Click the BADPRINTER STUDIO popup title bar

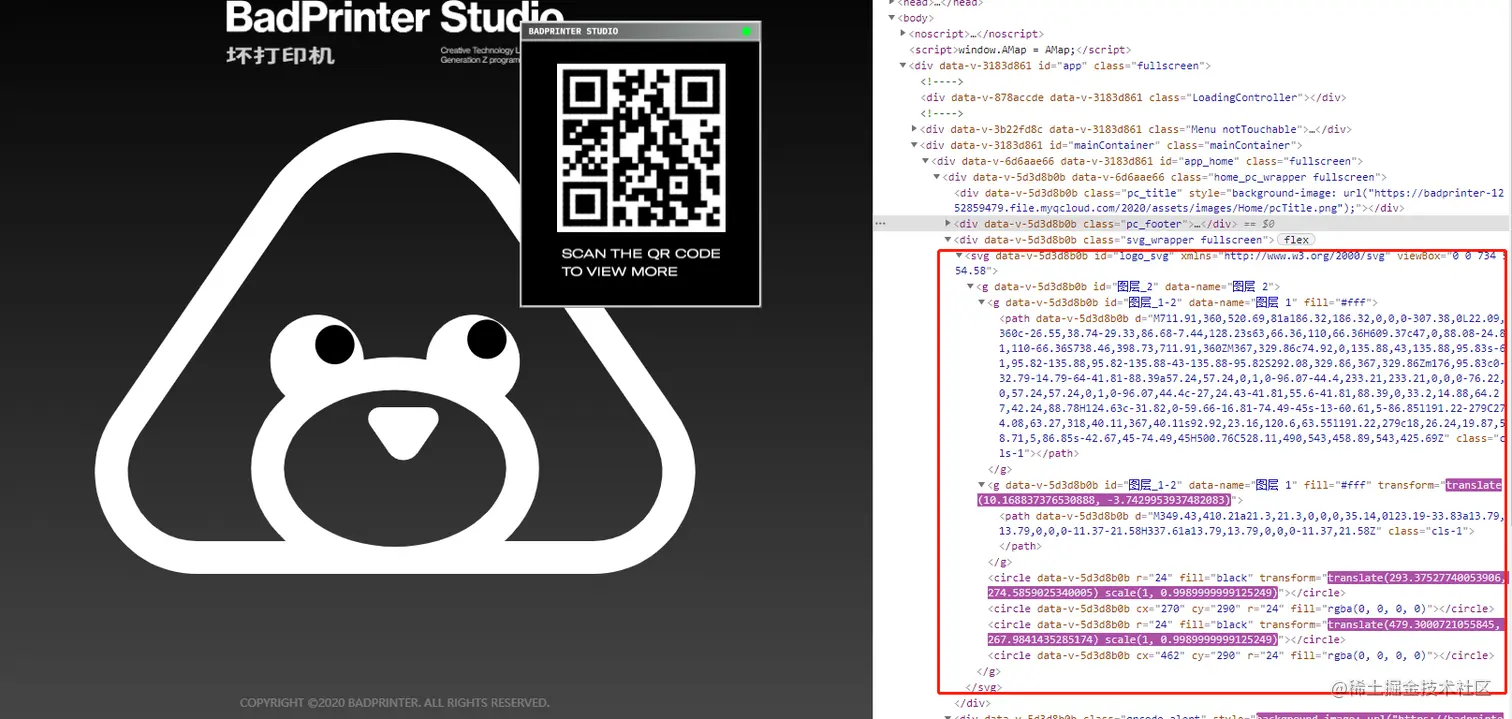(641, 31)
